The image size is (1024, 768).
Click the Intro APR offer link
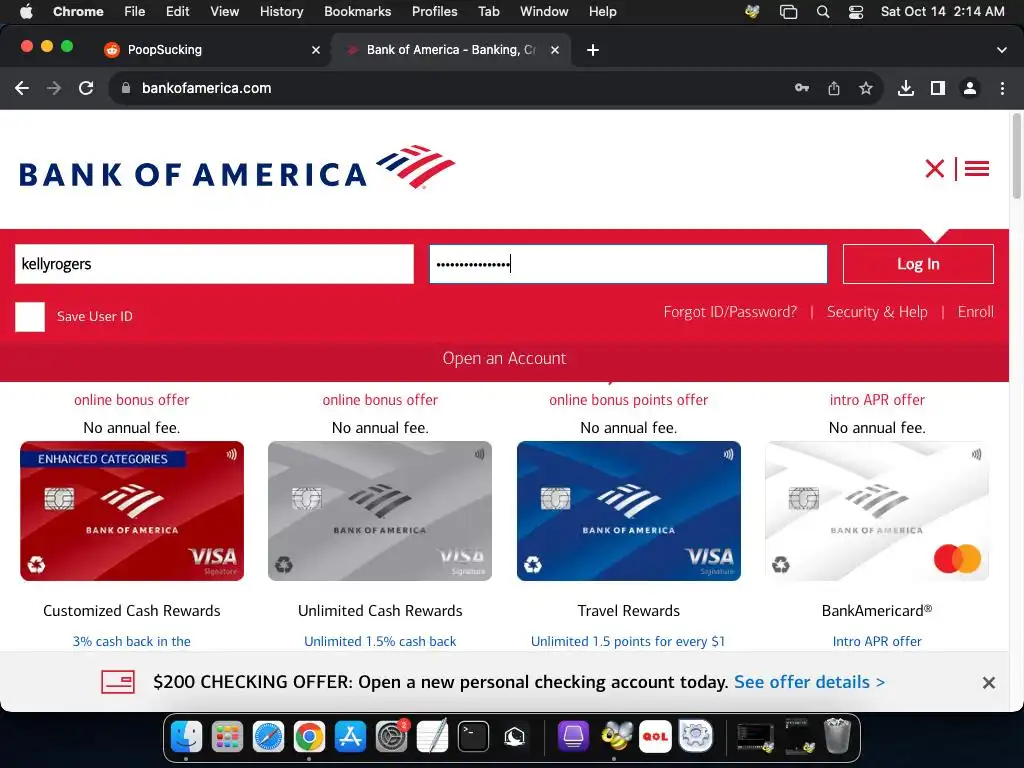877,641
